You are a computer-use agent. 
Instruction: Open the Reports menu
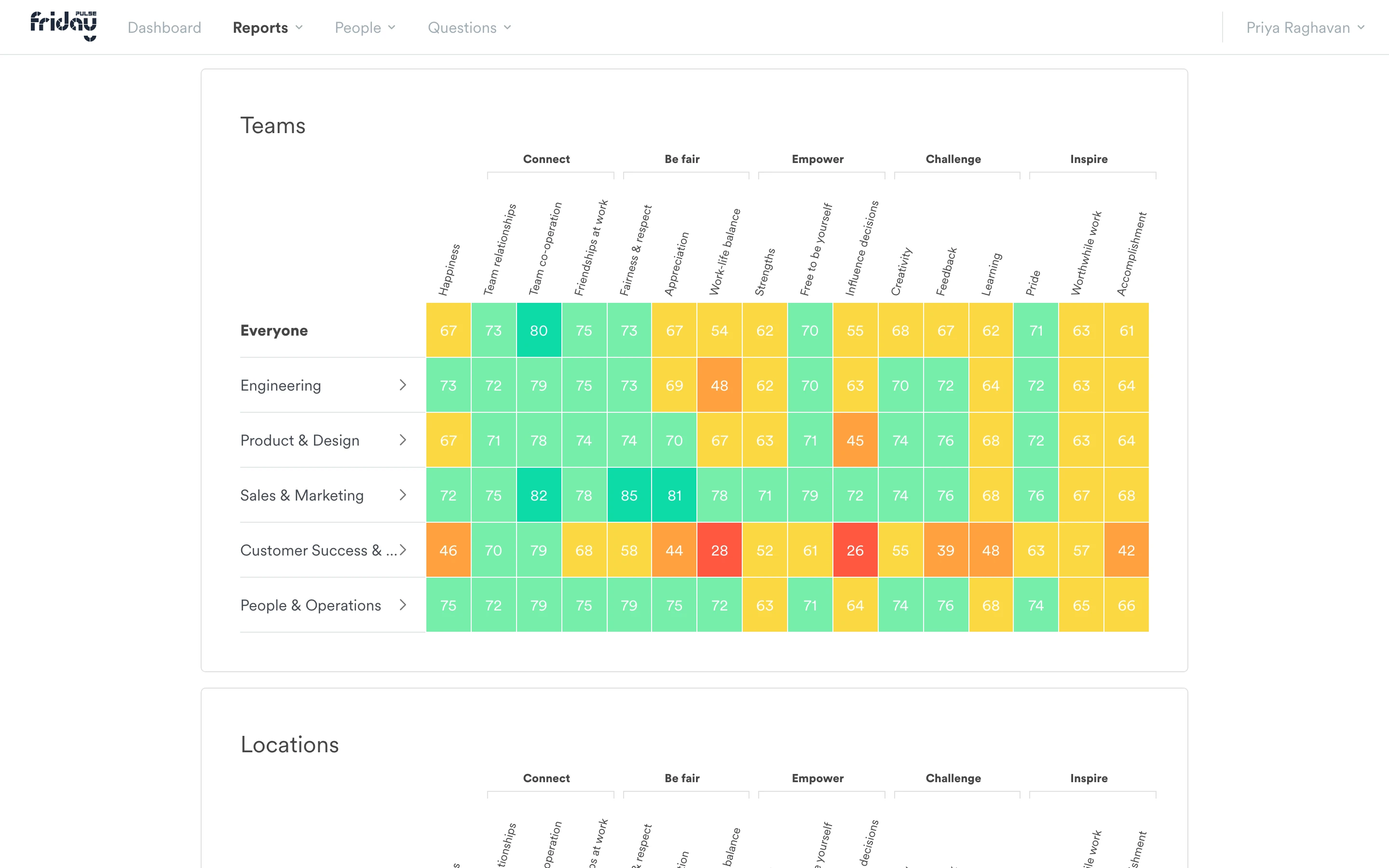268,27
